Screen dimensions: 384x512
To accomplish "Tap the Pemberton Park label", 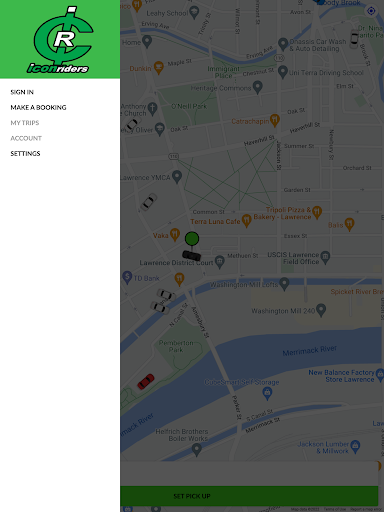I will (176, 346).
